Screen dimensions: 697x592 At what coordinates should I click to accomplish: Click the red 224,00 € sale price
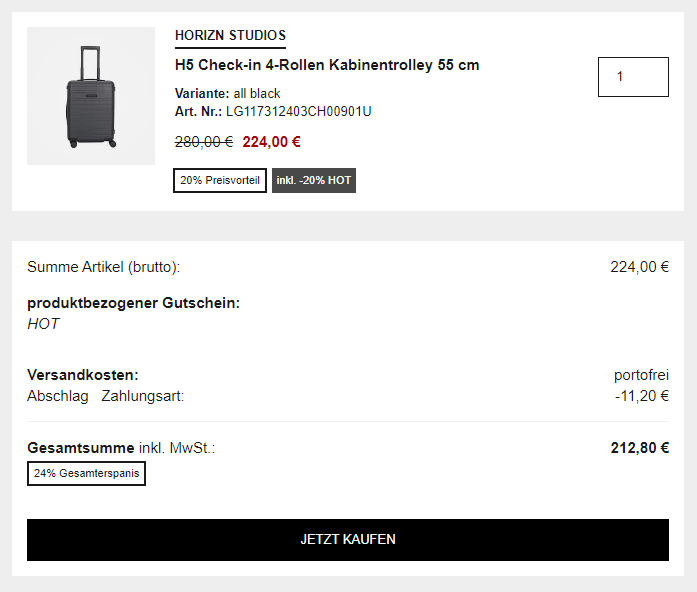[x=271, y=142]
